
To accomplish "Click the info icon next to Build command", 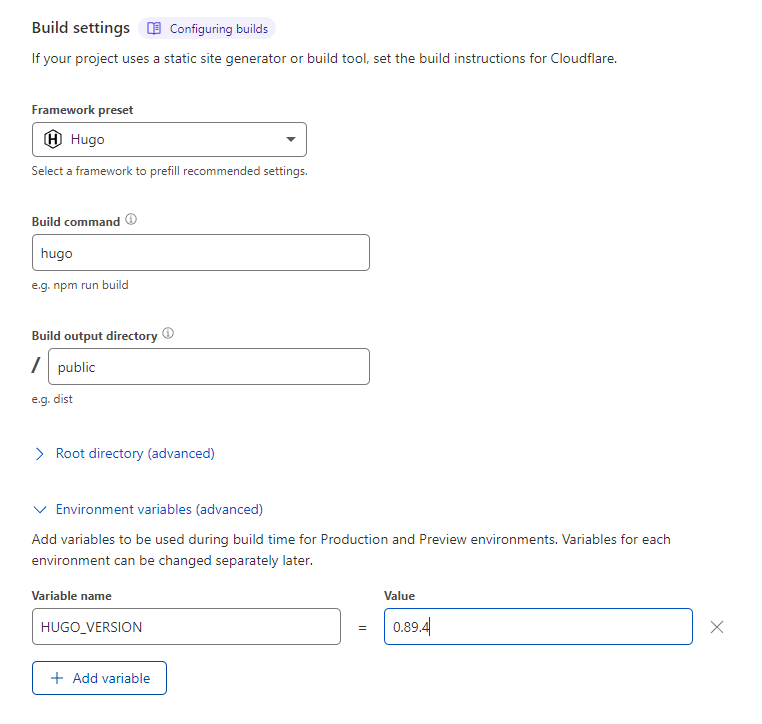I will (x=131, y=220).
